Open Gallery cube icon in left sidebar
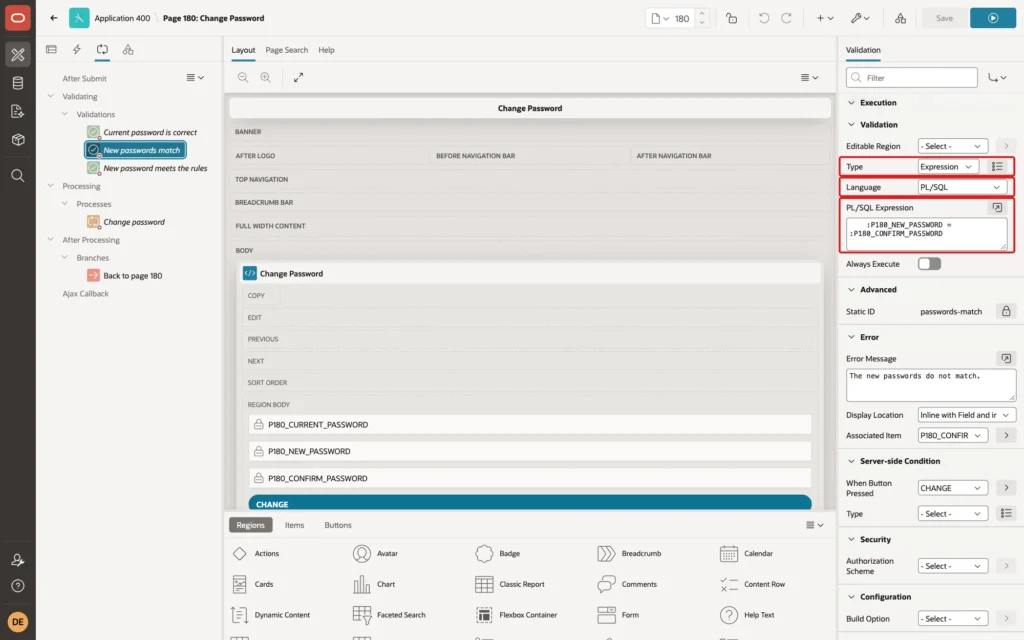The height and width of the screenshot is (640, 1024). (x=18, y=140)
